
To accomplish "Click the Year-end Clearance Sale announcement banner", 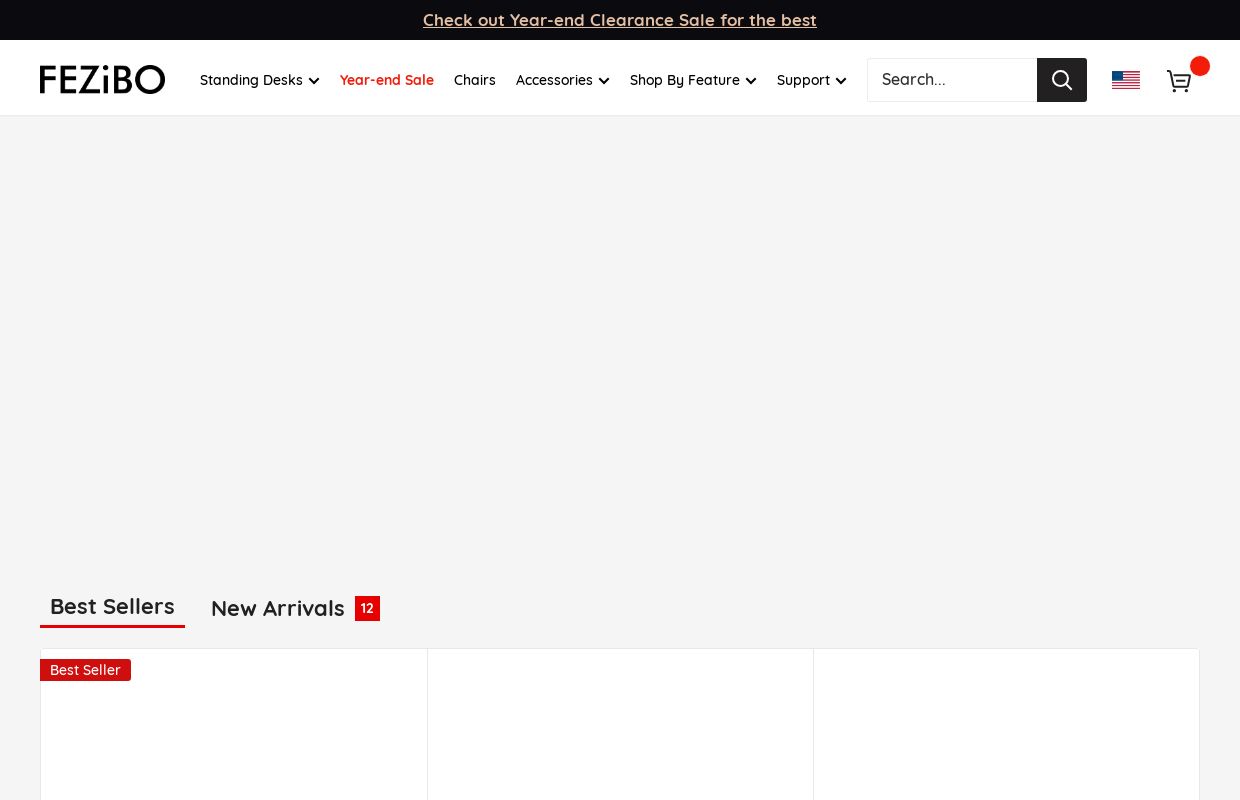I will coord(619,20).
